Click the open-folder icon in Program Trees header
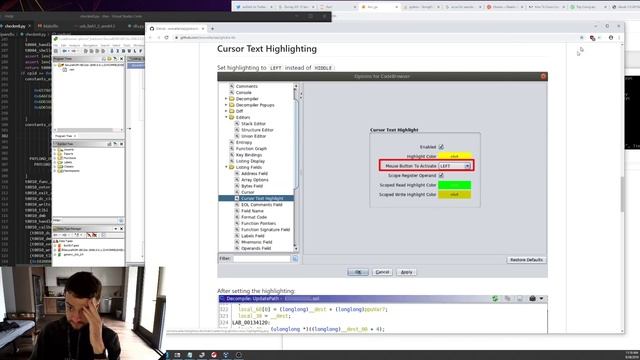 click(109, 59)
